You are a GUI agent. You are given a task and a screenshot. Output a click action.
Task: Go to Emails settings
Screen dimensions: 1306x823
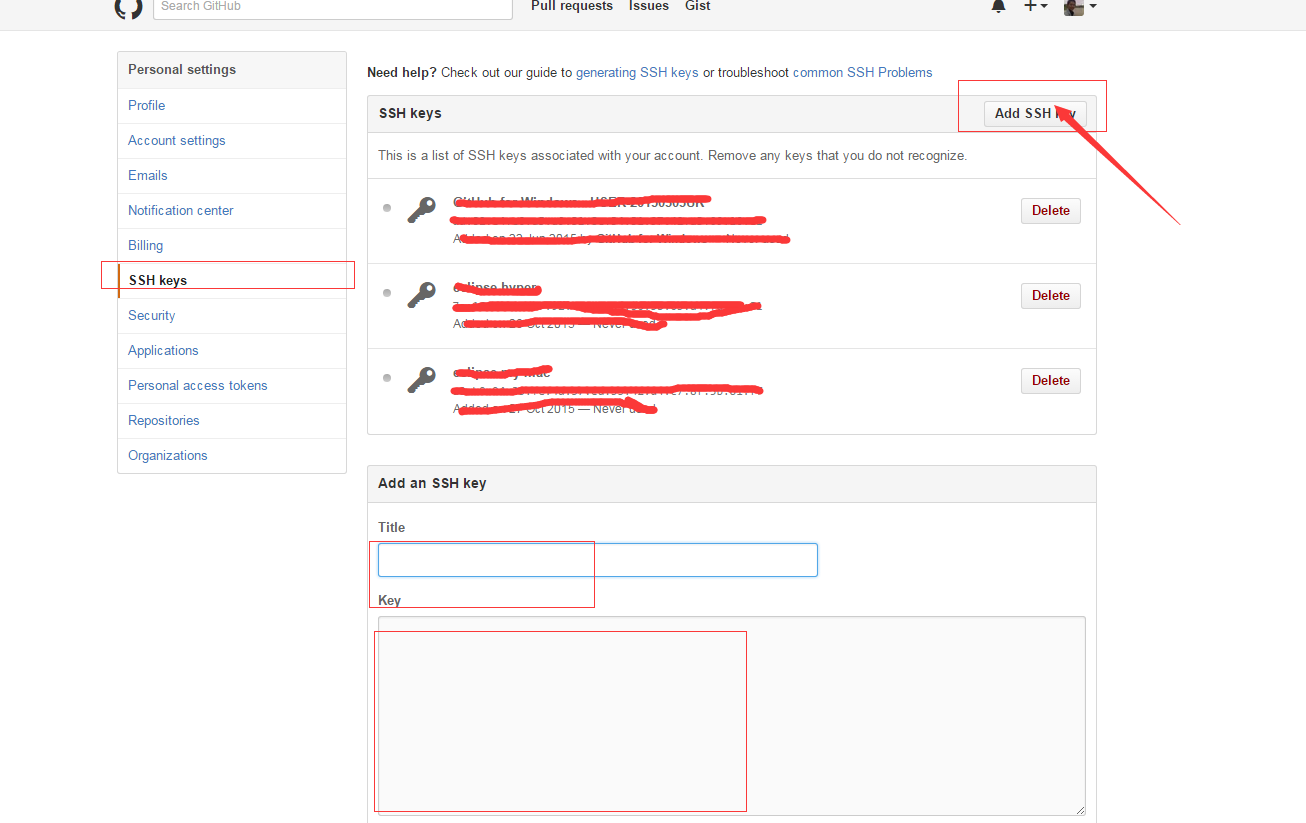(232, 175)
